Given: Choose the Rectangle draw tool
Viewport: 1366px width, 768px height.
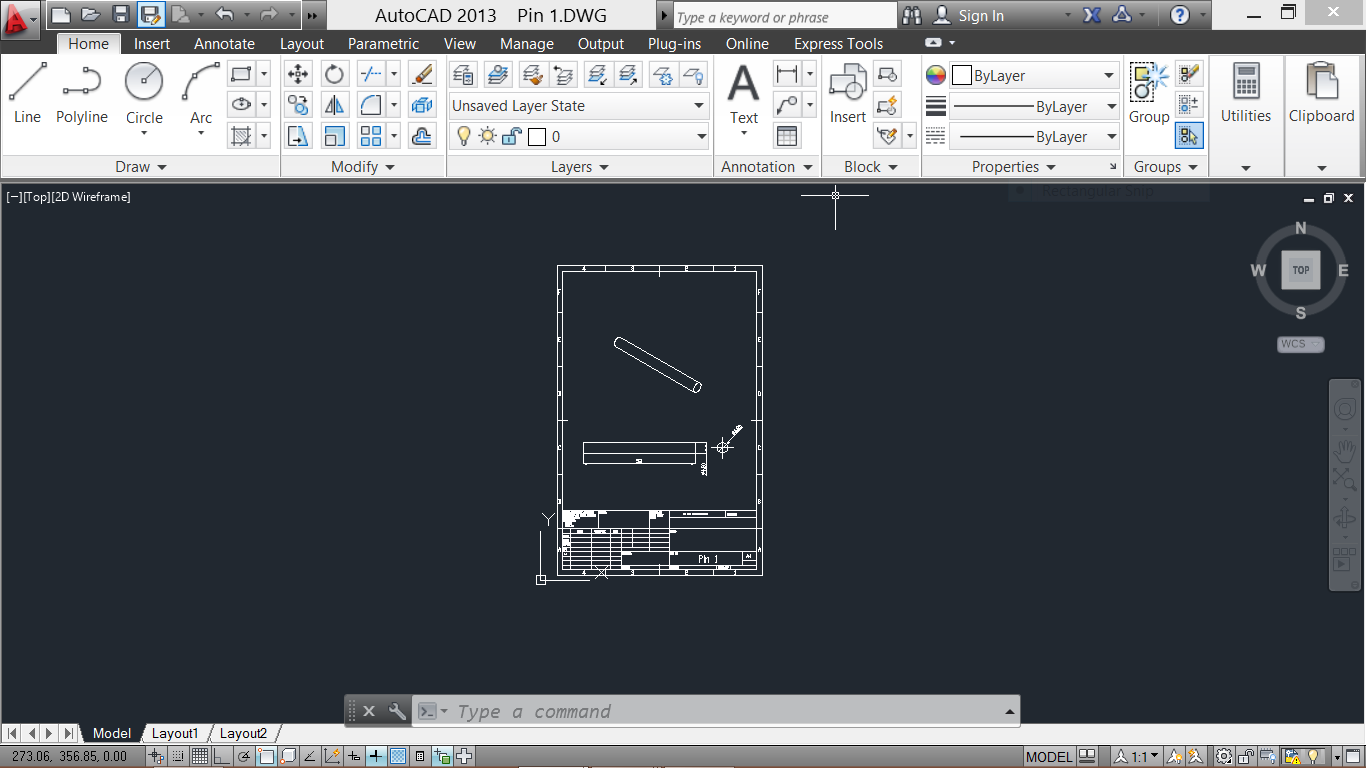Looking at the screenshot, I should (239, 74).
